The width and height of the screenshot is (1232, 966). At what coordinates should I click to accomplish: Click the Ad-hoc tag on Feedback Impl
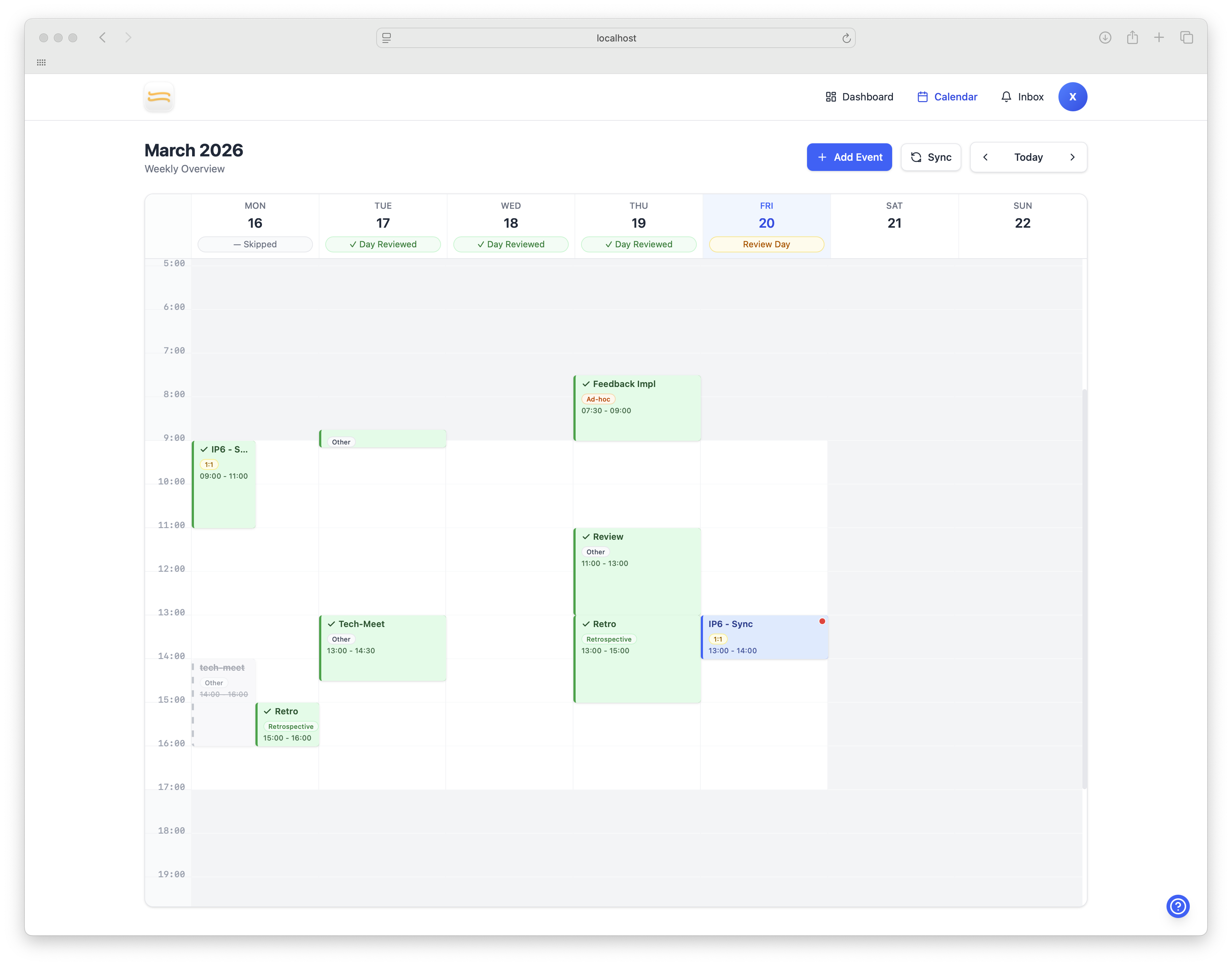598,399
